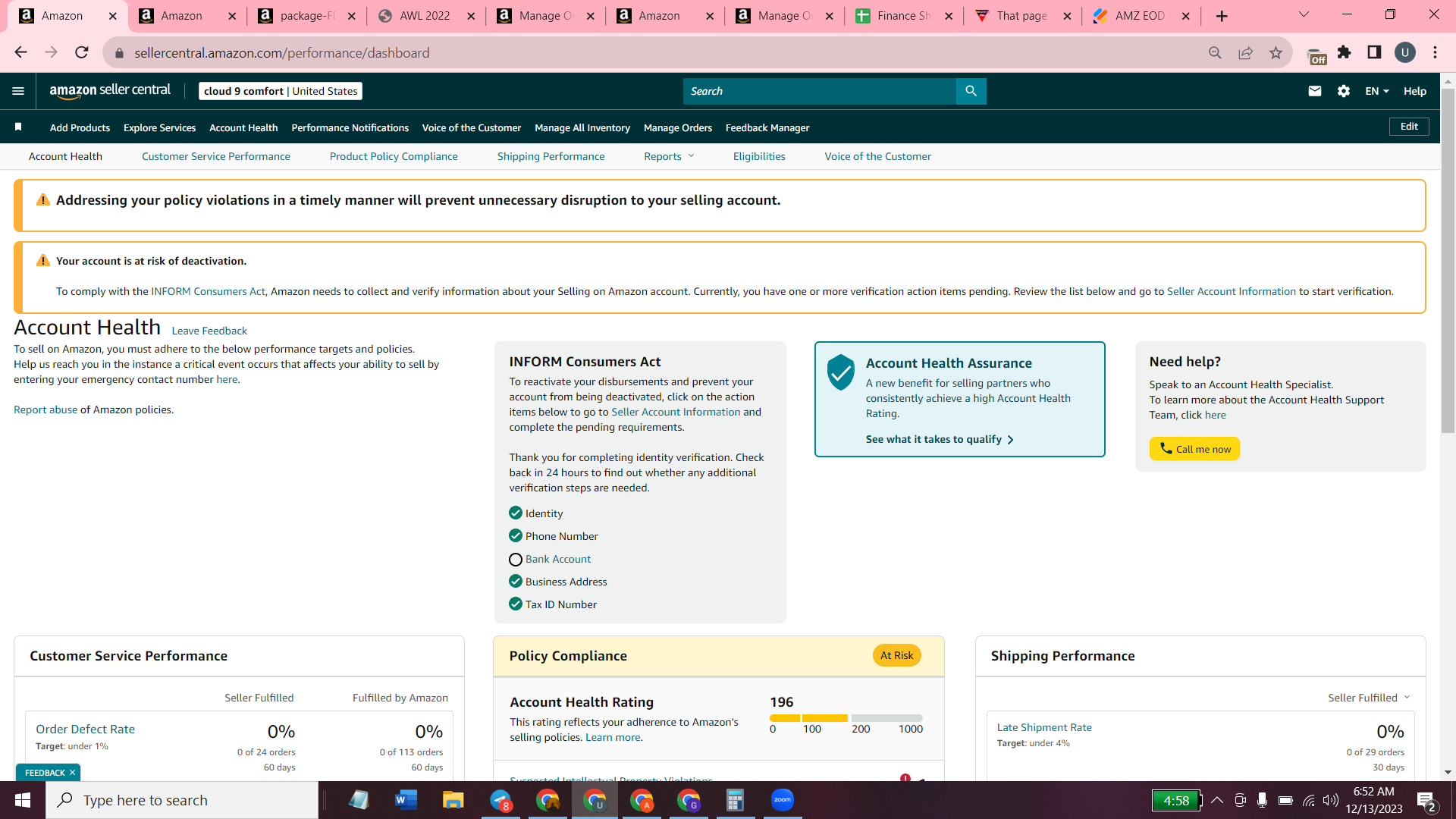
Task: Open the Product Policy Compliance tab
Action: point(394,156)
